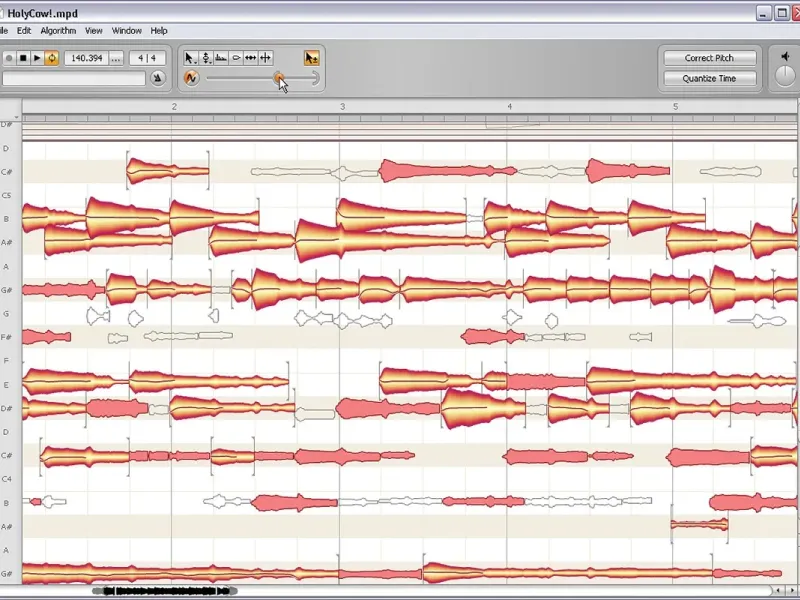Select the large D# note ending at bar 4

tap(483, 409)
